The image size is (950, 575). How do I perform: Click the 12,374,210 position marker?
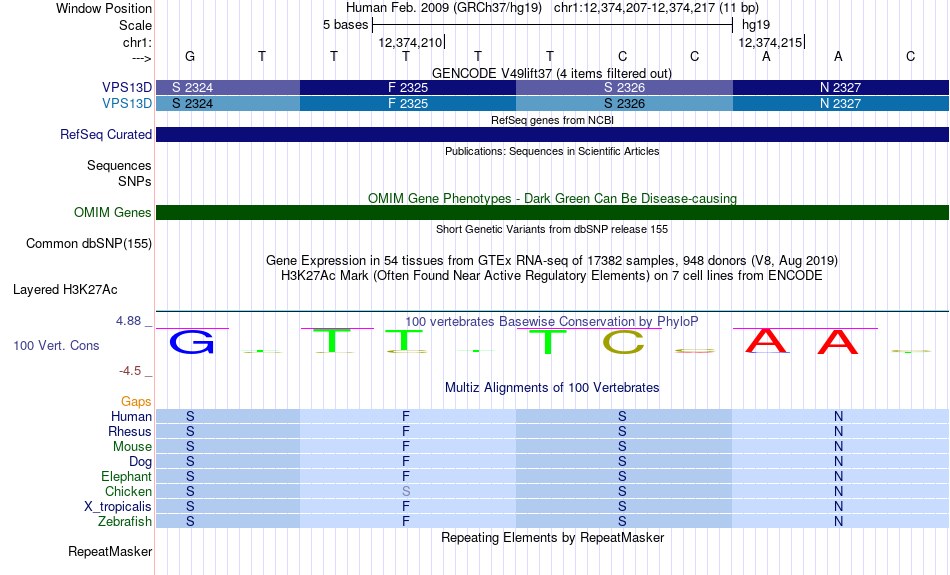(x=411, y=42)
